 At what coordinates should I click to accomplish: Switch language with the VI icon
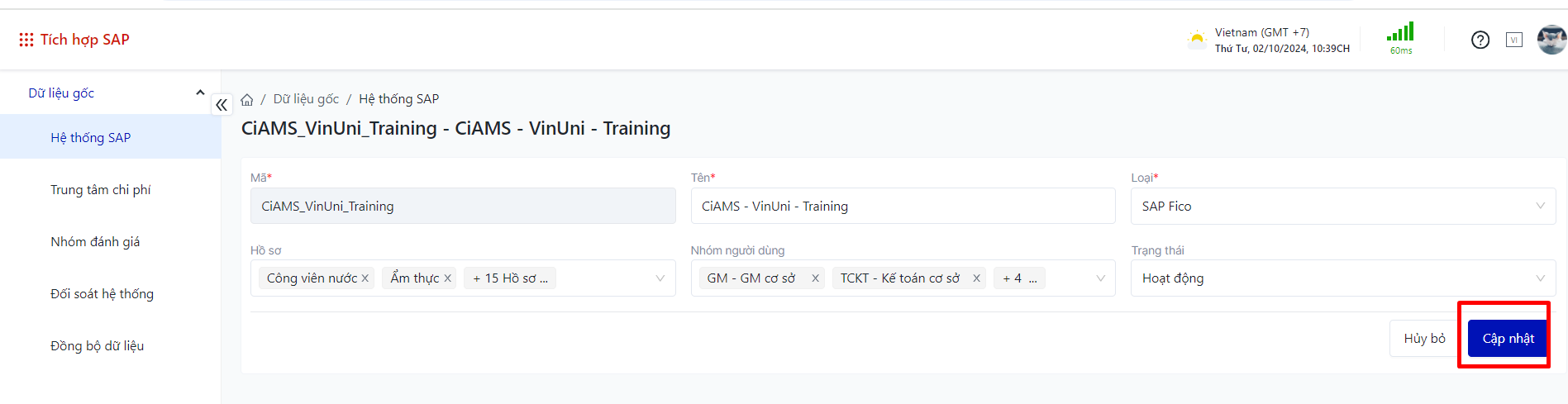tap(1513, 40)
